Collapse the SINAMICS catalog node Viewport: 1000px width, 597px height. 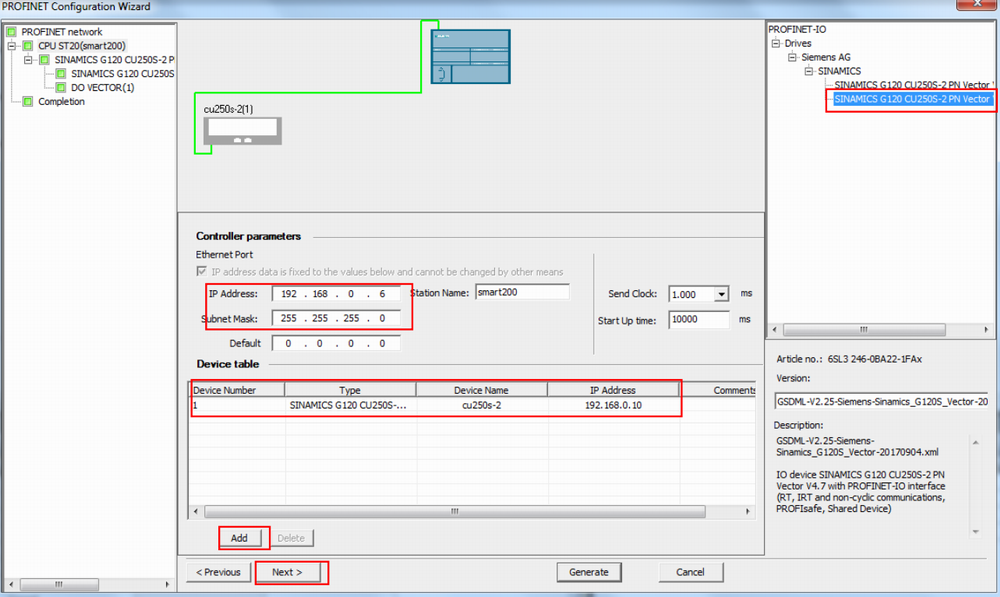click(x=809, y=72)
